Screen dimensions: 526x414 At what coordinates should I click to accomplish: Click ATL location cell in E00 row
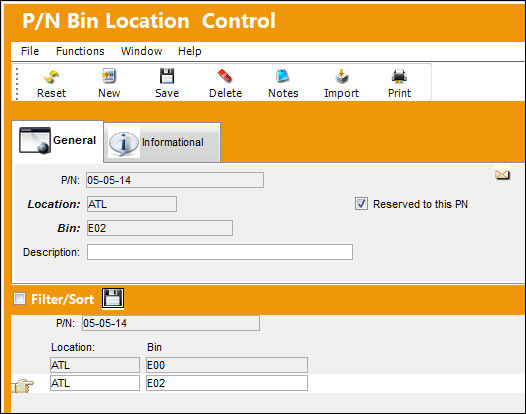(x=95, y=365)
